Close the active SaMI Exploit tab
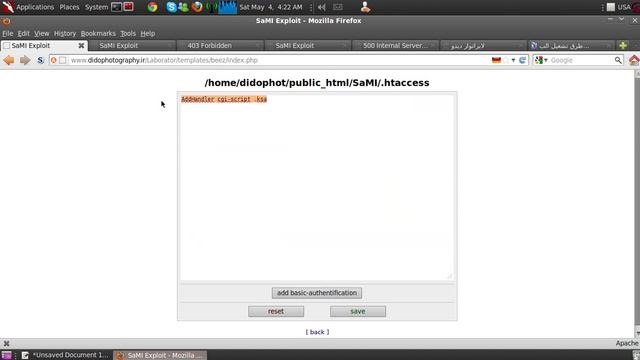This screenshot has height=360, width=640. (81, 45)
